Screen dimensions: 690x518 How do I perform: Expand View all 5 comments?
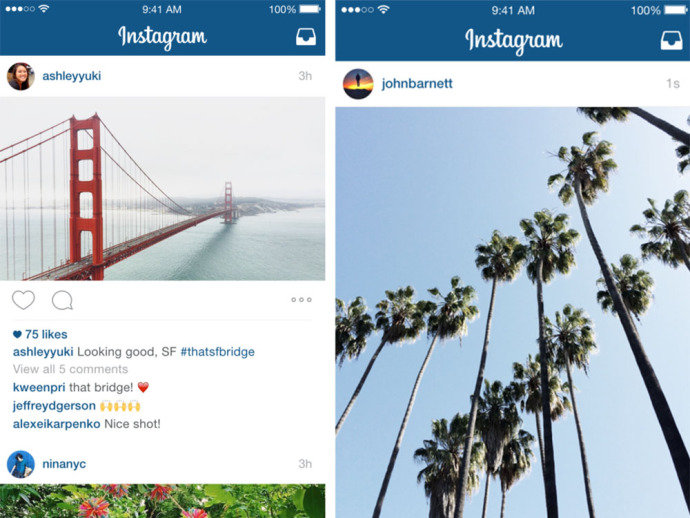(x=70, y=369)
